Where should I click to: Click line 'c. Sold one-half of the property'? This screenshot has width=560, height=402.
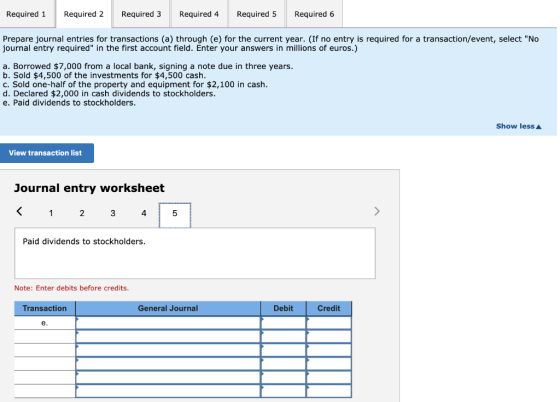135,85
